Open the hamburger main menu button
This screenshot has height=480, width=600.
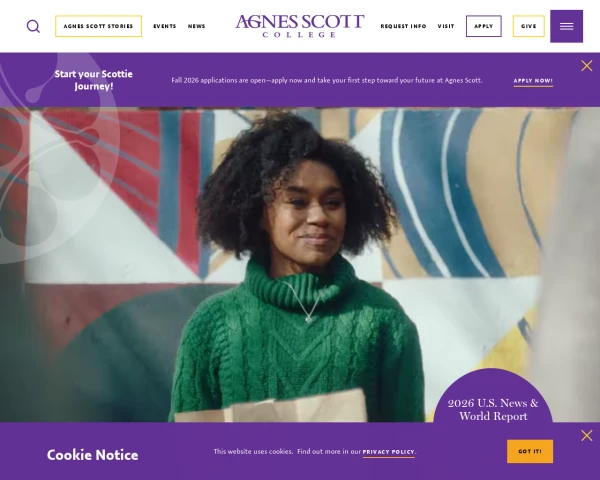[x=566, y=26]
